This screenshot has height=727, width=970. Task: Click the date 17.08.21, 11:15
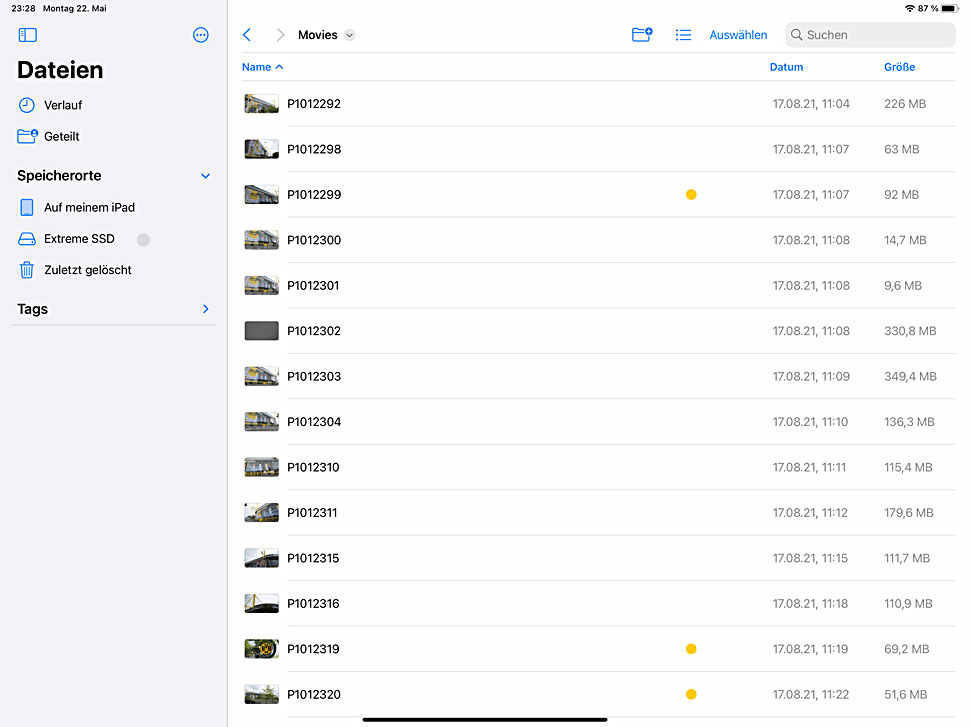(810, 558)
